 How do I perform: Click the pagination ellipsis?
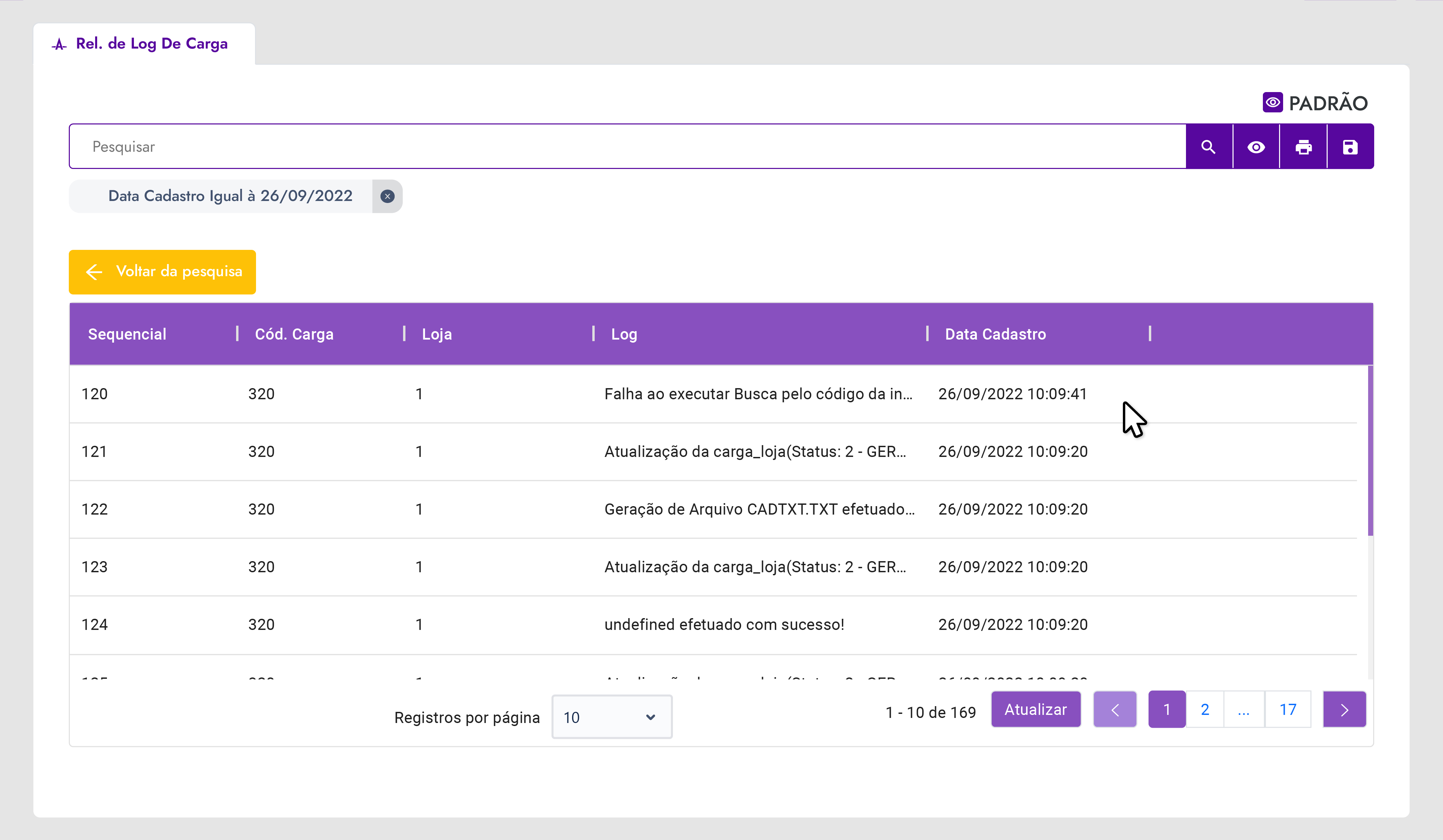[1243, 710]
